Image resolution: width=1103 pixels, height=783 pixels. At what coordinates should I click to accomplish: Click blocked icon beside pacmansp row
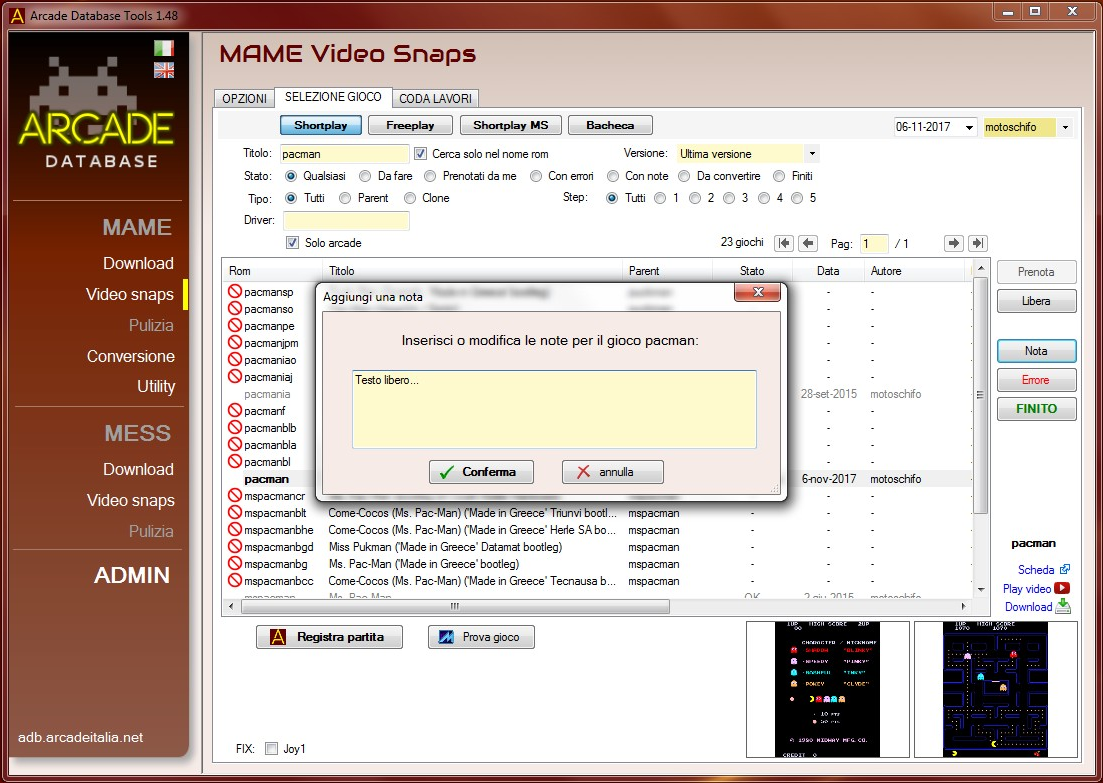(x=235, y=291)
